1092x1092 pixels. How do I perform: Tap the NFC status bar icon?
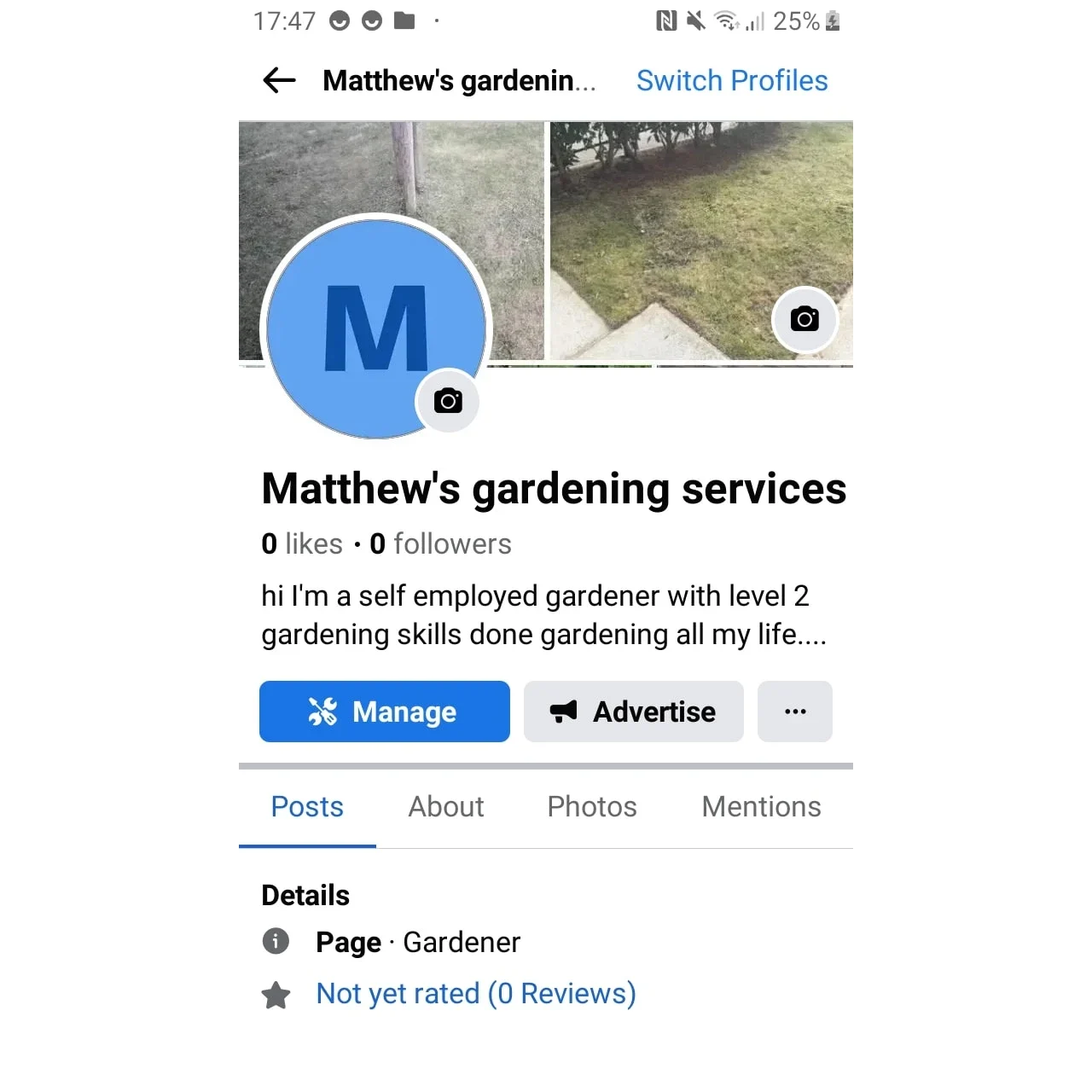click(666, 20)
